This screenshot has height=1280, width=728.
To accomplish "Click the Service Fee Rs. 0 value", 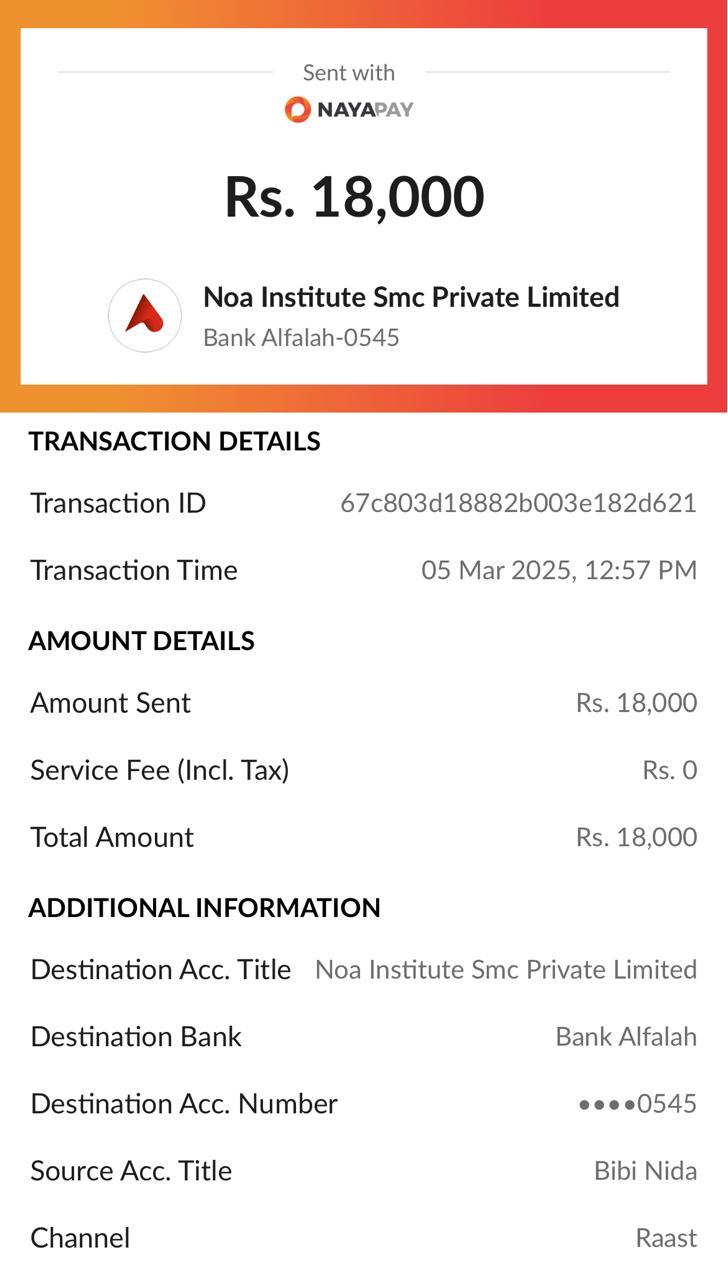I will pyautogui.click(x=669, y=770).
